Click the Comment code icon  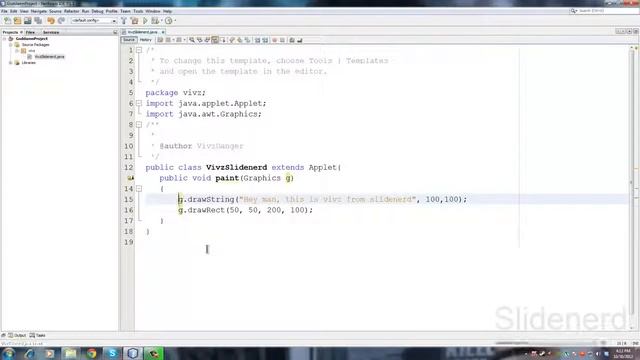(292, 40)
